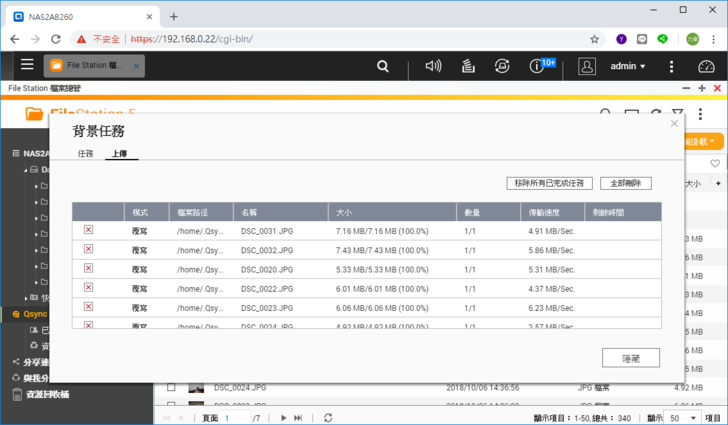Click the 全部刪除 button
Viewport: 728px width, 425px height.
click(x=625, y=183)
